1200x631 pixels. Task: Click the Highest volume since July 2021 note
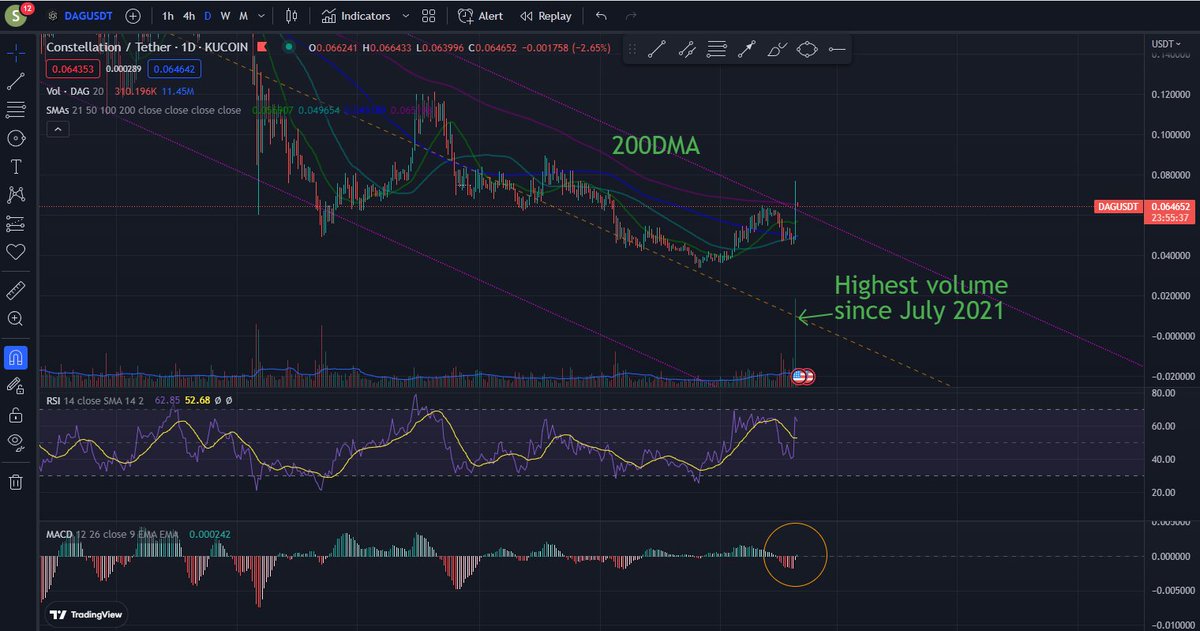(919, 298)
